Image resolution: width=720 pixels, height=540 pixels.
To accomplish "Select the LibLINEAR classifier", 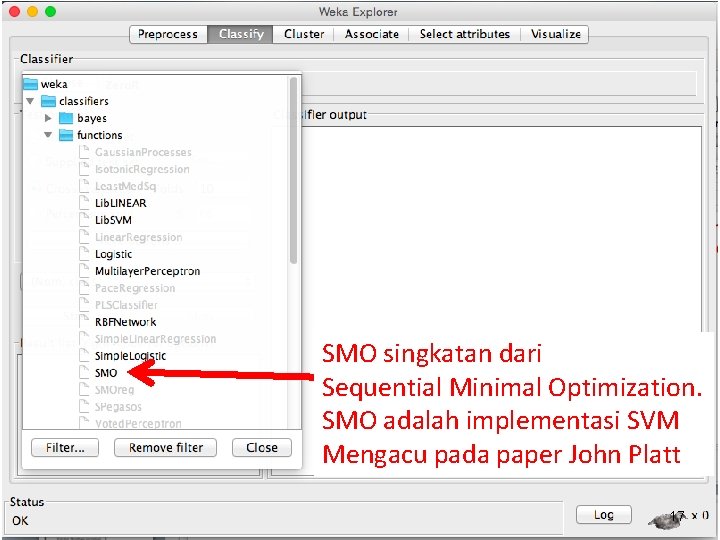I will (x=120, y=203).
